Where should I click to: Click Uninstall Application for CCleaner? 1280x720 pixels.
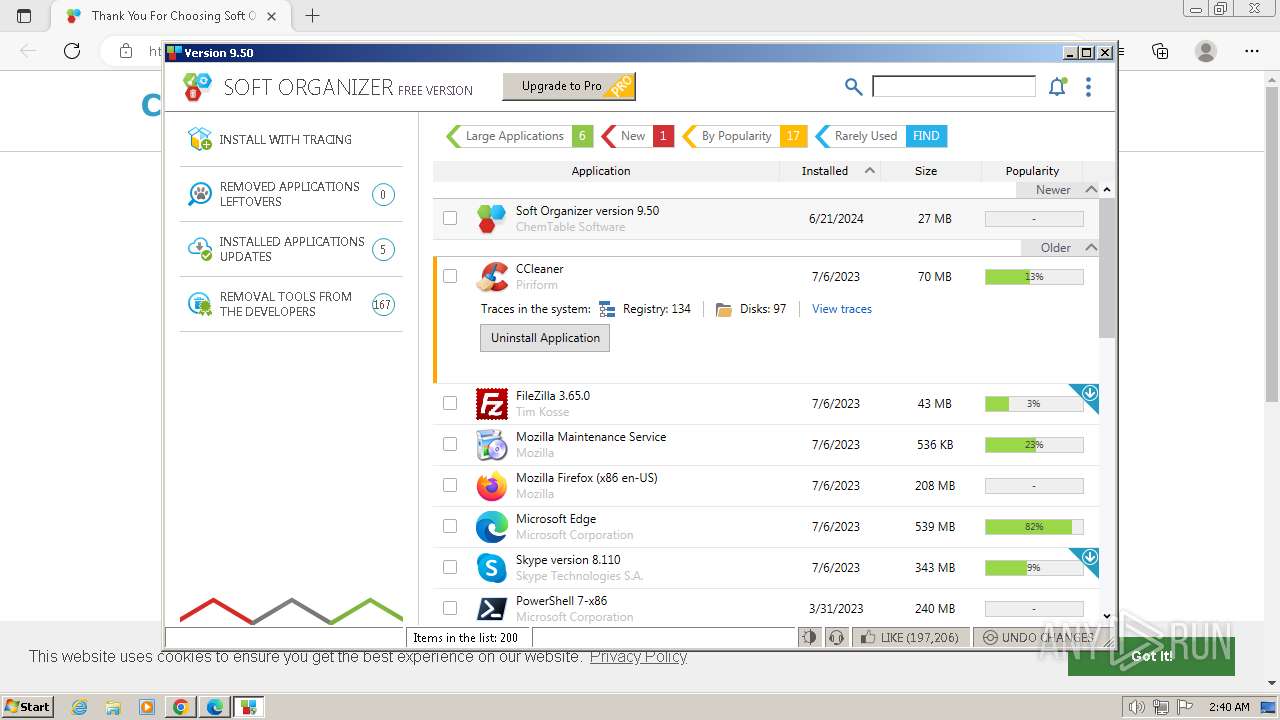point(545,338)
